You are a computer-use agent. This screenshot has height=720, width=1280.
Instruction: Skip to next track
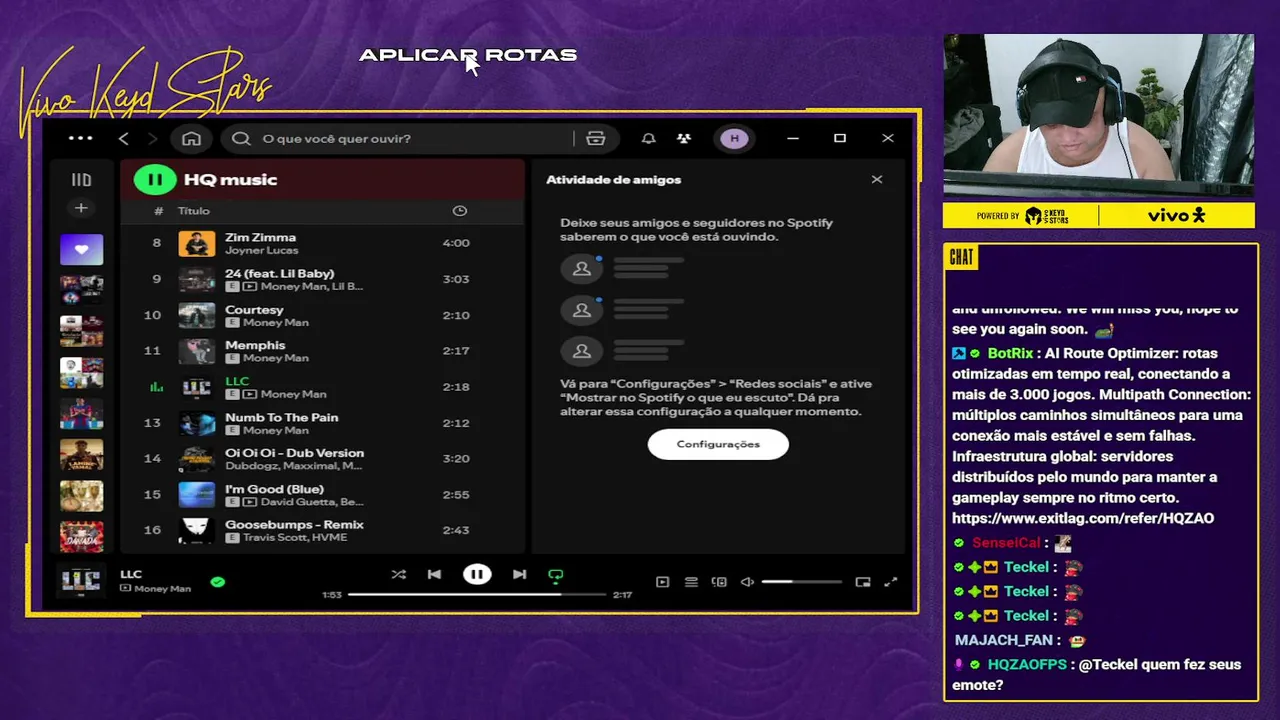click(x=519, y=574)
